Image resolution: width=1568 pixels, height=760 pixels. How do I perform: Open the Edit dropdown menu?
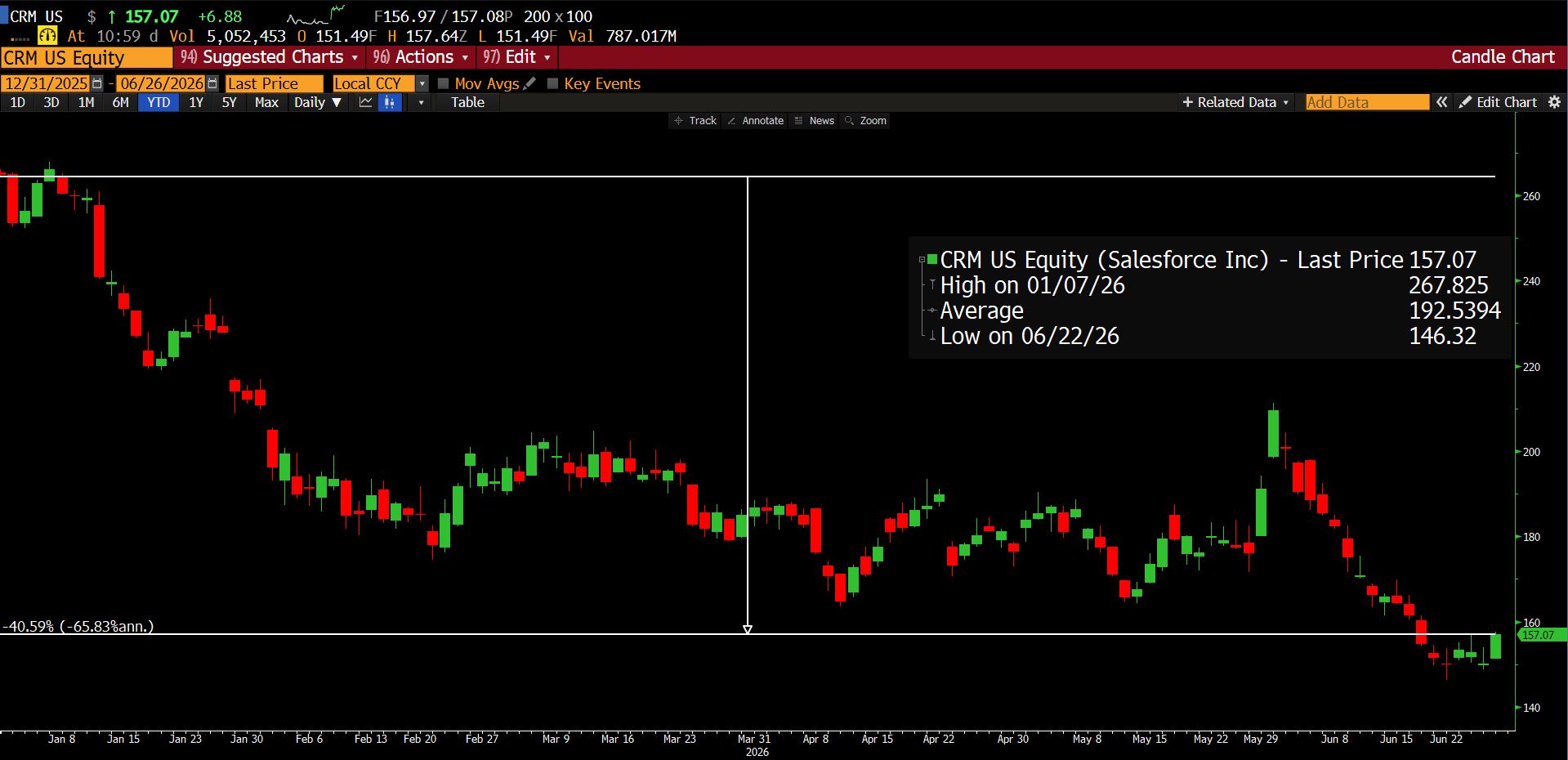pyautogui.click(x=517, y=57)
